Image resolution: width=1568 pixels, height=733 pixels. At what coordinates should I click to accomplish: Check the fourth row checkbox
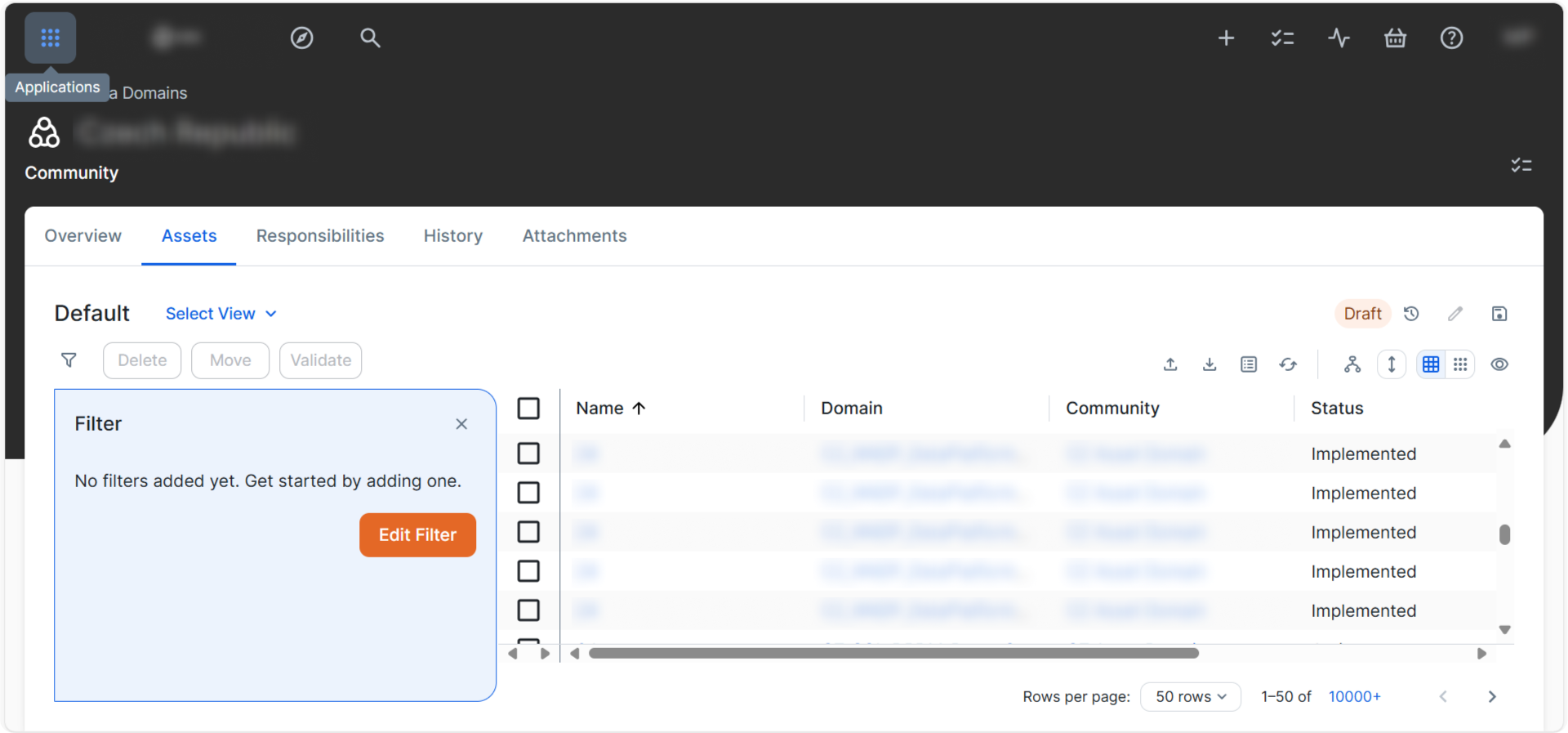tap(528, 571)
